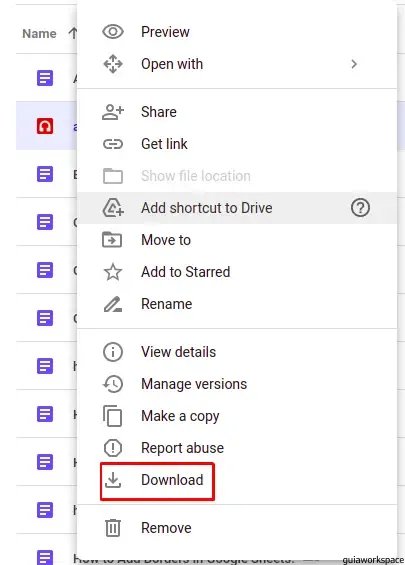This screenshot has width=405, height=565.
Task: Select Download from the context menu
Action: point(237,480)
